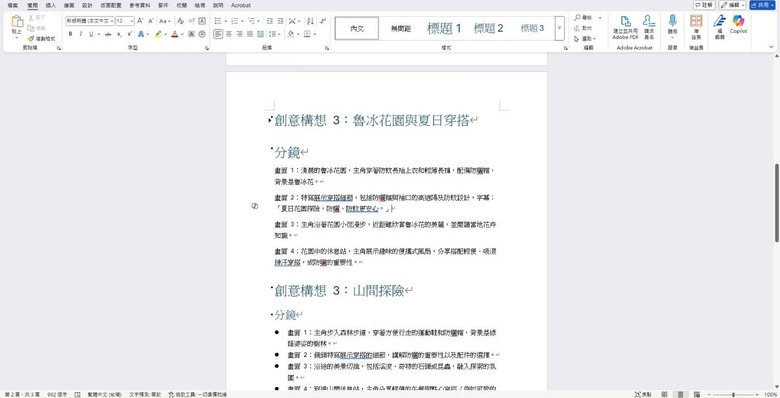Click the red font color button

(x=175, y=34)
